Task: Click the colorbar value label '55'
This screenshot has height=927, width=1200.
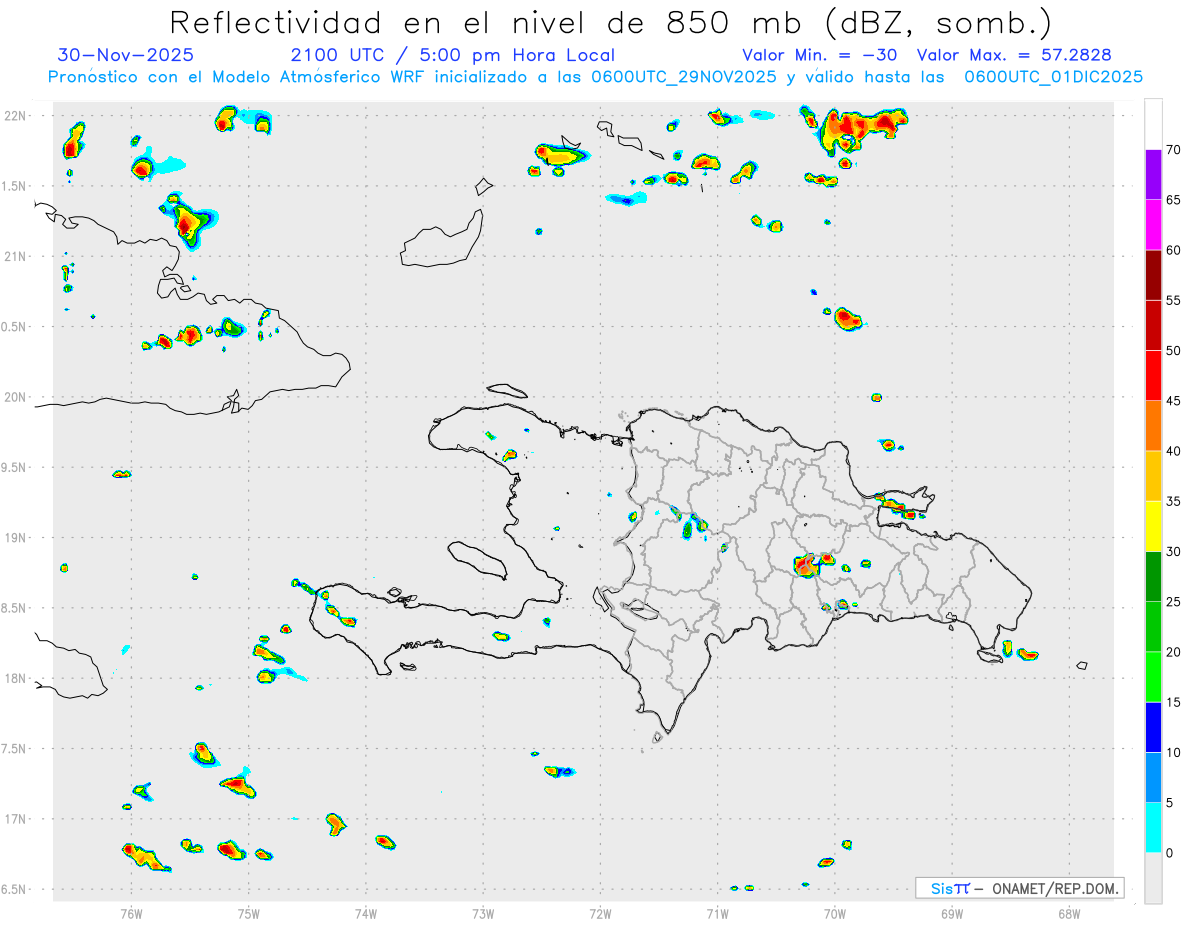Action: coord(1173,301)
